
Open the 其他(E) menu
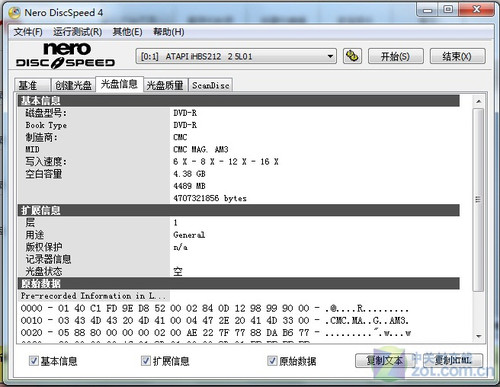pyautogui.click(x=127, y=32)
